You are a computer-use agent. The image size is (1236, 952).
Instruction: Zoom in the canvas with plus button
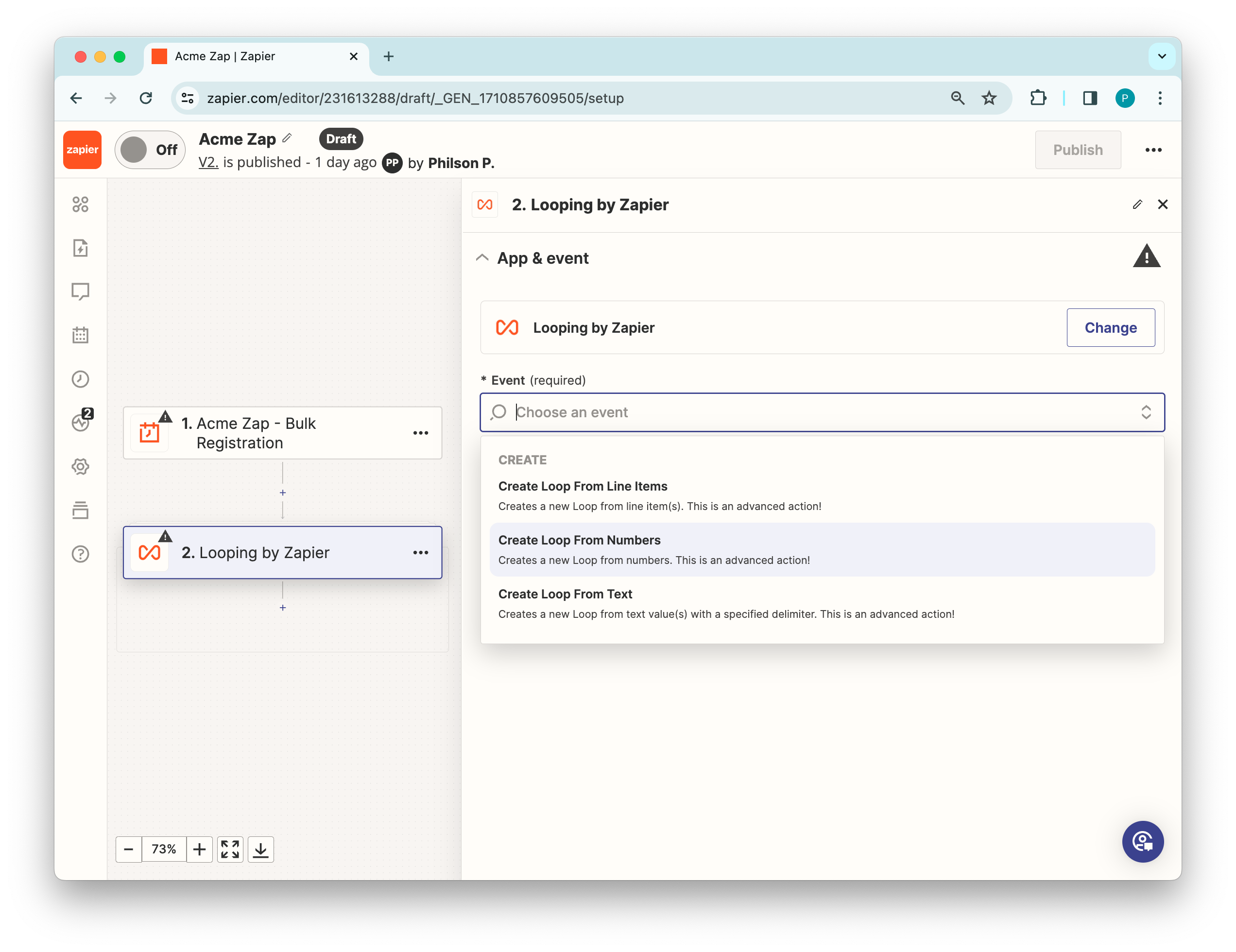199,849
